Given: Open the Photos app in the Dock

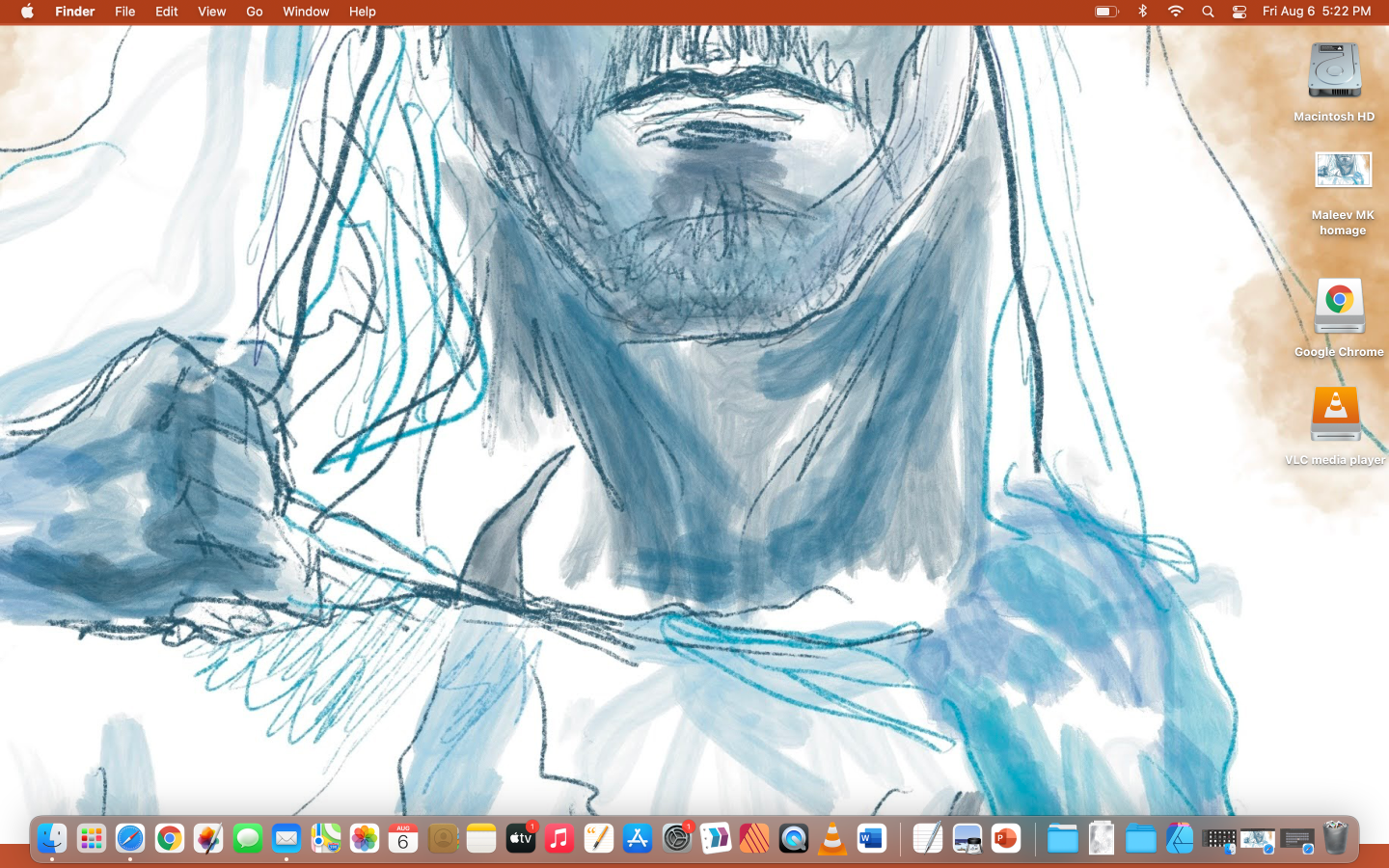Looking at the screenshot, I should pyautogui.click(x=365, y=838).
